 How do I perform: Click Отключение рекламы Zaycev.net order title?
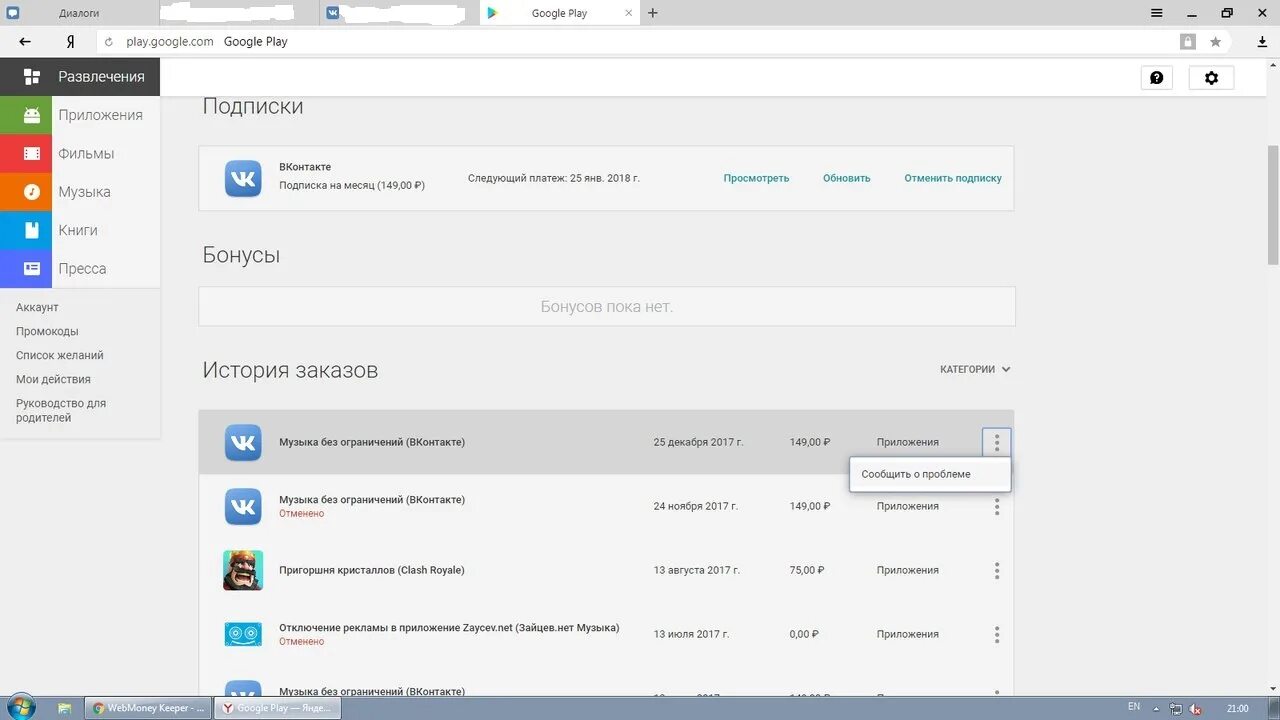pos(449,628)
